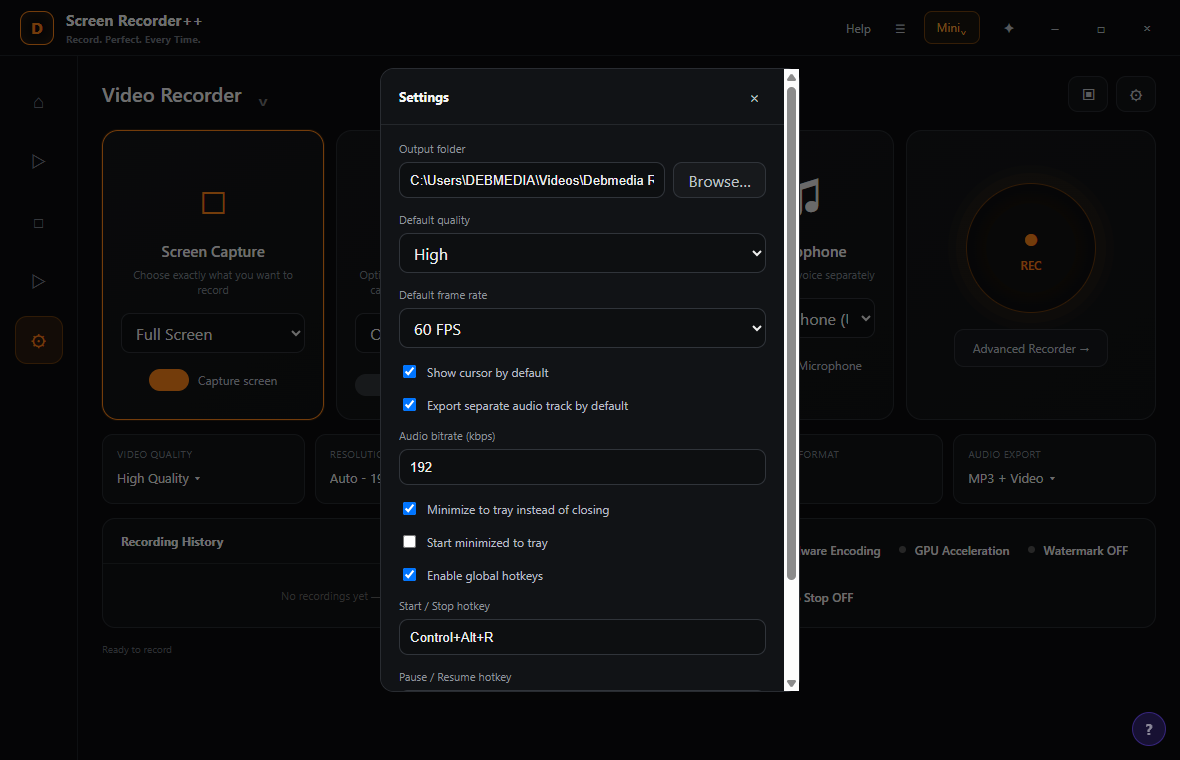Open the Full Screen capture mode dropdown

pos(213,333)
